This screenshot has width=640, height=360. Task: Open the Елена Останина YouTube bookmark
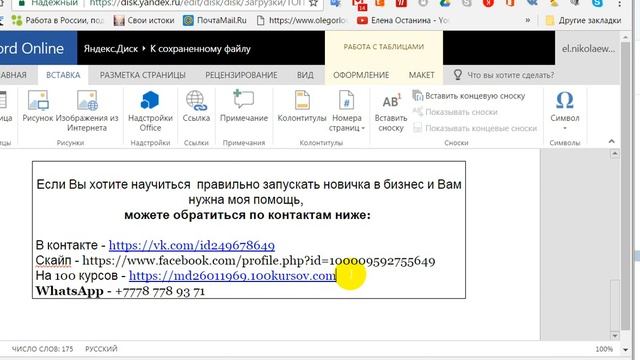(402, 20)
